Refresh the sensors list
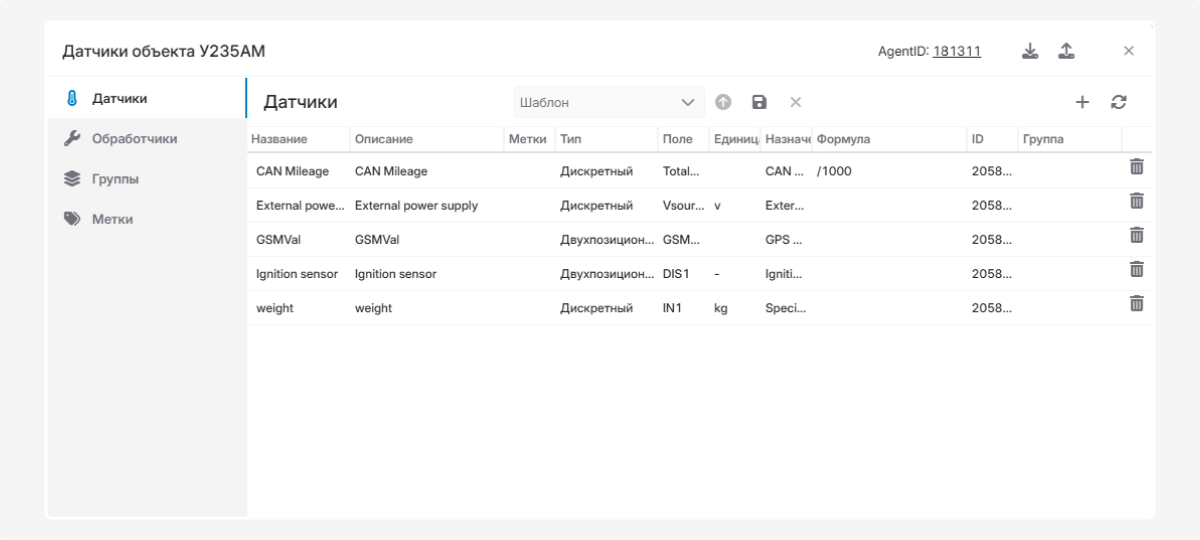Viewport: 1200px width, 540px height. (1119, 102)
